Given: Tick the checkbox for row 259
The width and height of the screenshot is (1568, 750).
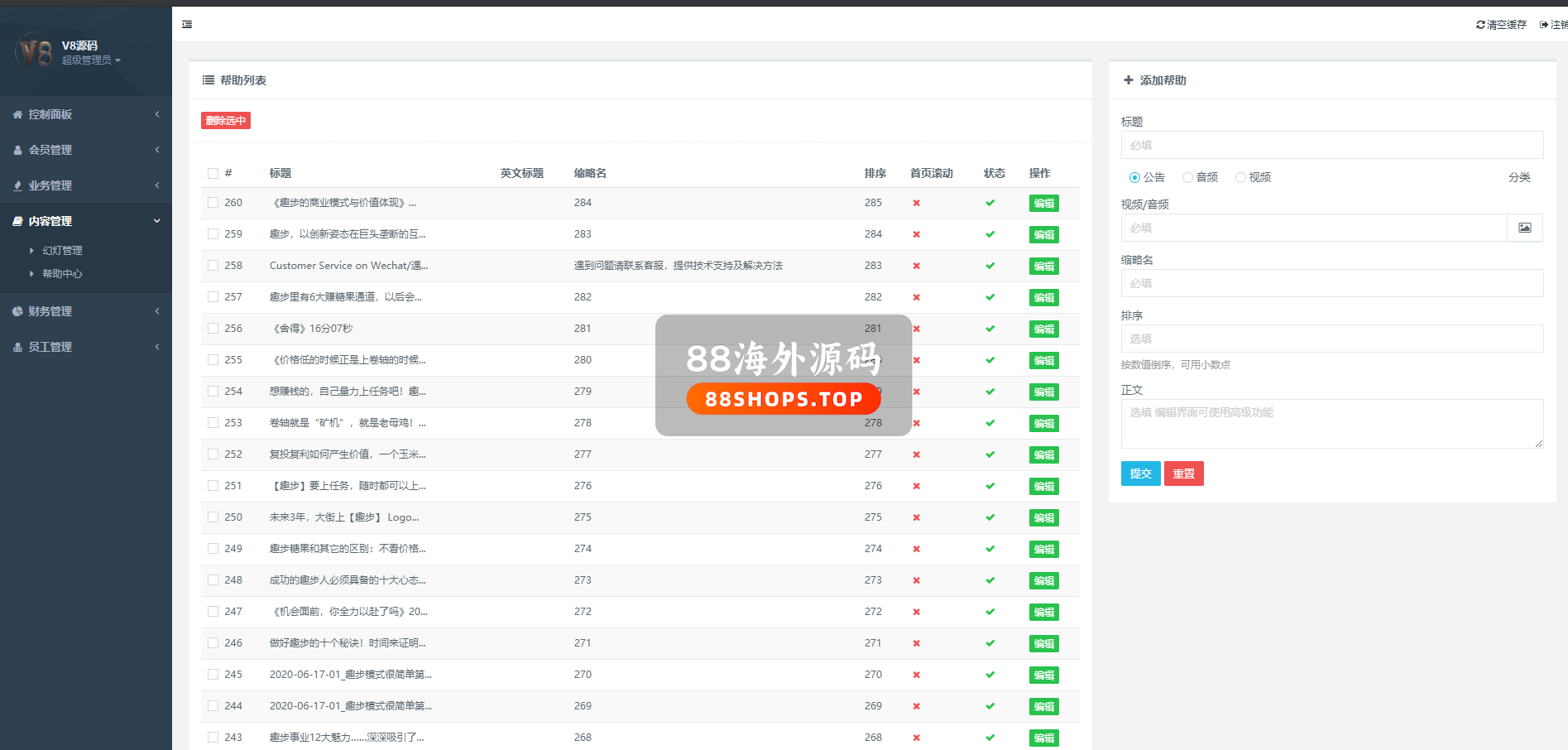Looking at the screenshot, I should (x=213, y=234).
